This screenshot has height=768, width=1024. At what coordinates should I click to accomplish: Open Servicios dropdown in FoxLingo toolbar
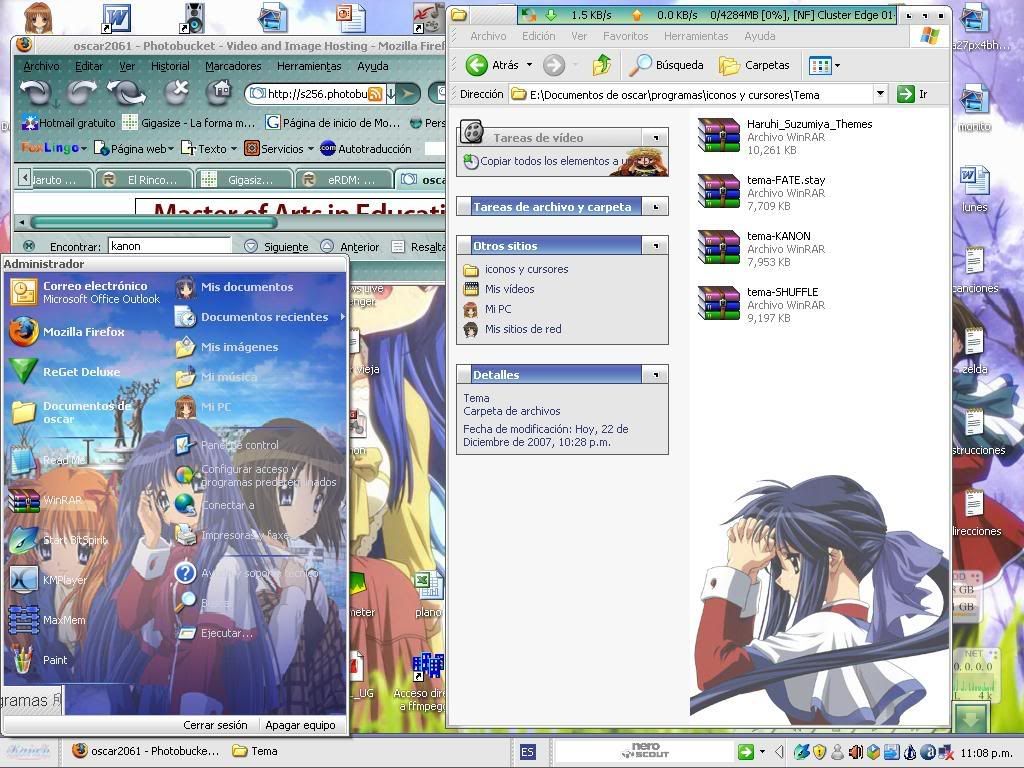click(279, 149)
